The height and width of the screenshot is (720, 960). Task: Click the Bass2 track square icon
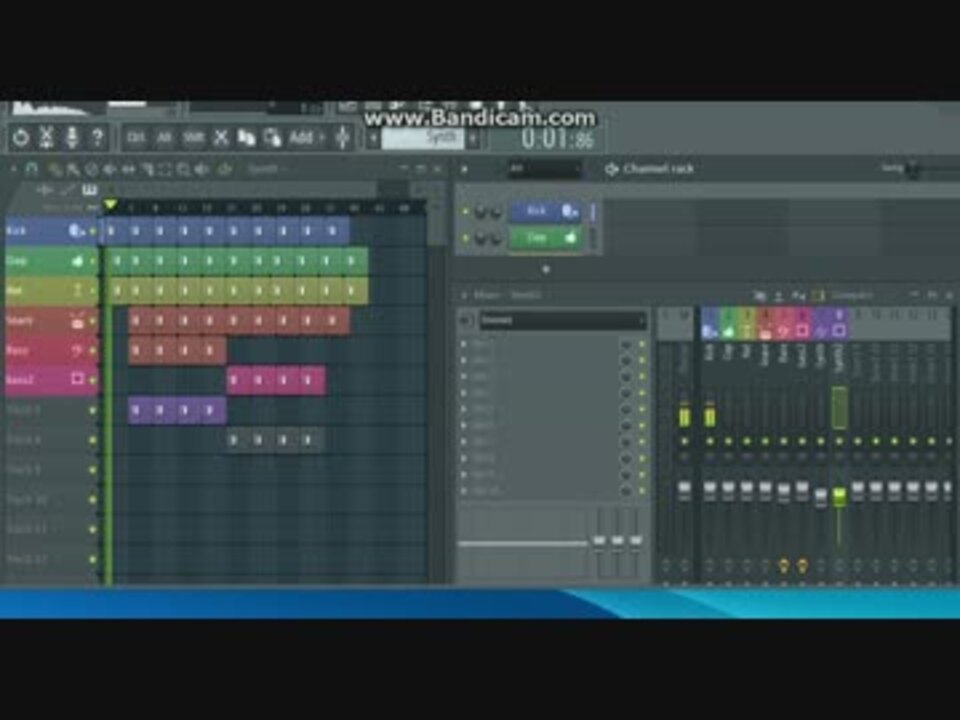77,379
